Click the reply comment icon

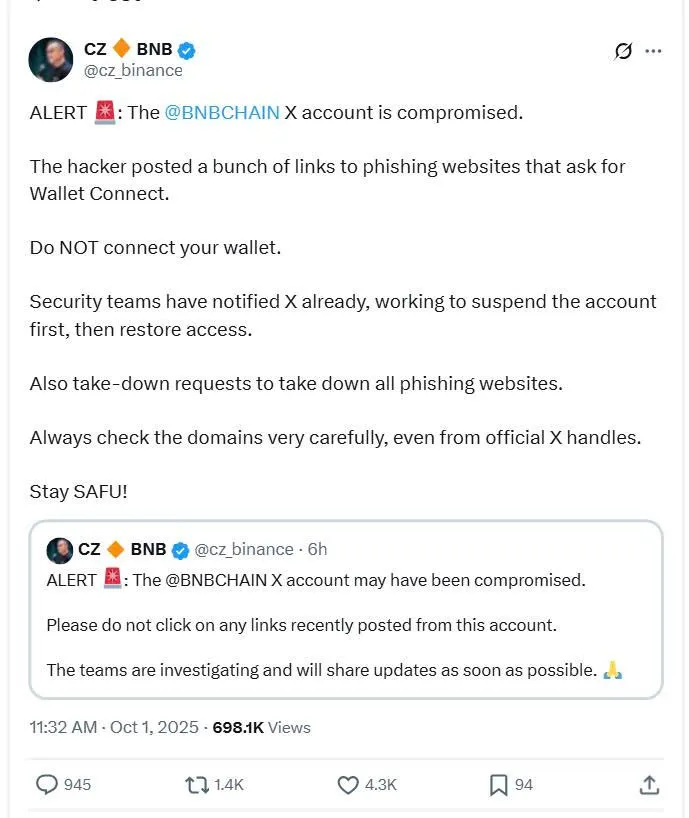(x=47, y=785)
